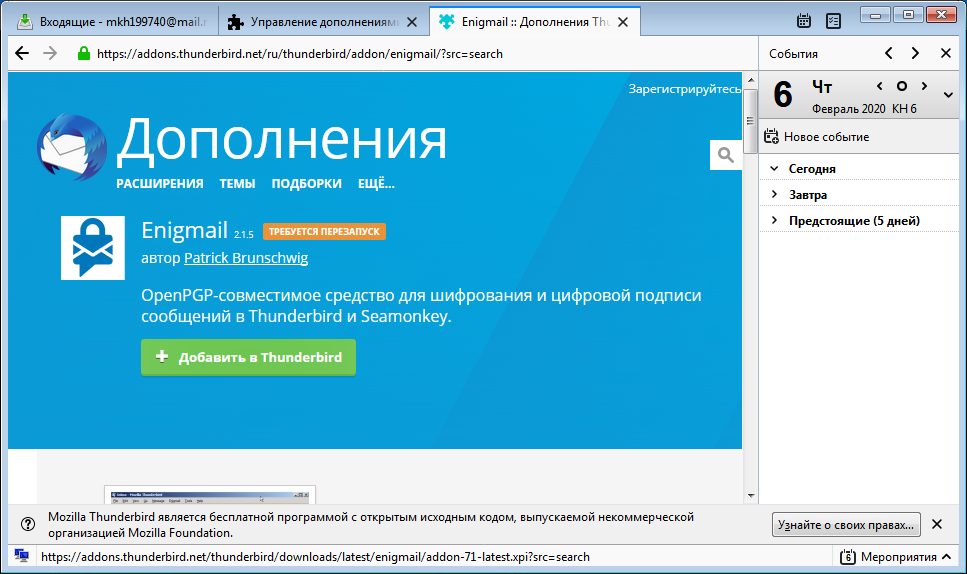Jump to today using circle button
This screenshot has height=574, width=967.
(902, 86)
